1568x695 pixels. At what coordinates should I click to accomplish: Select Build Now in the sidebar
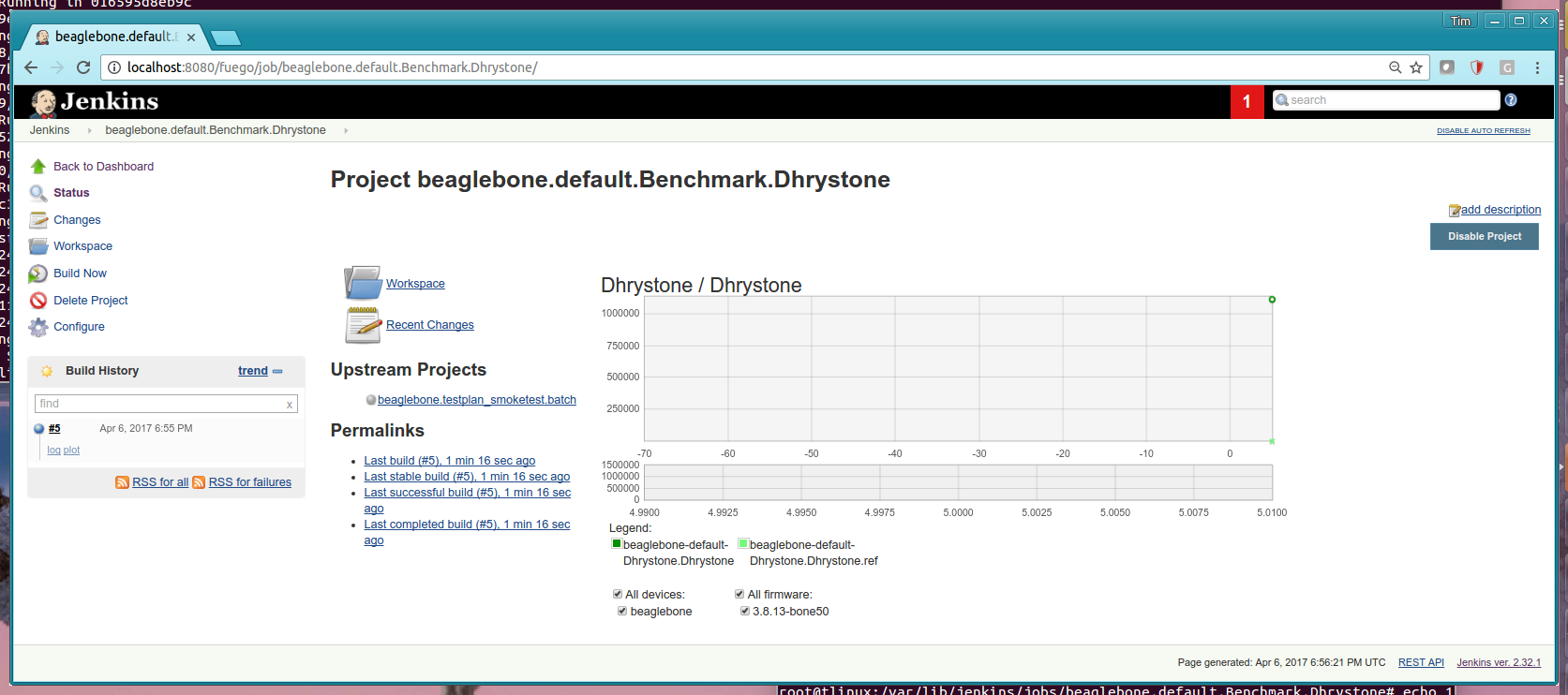pyautogui.click(x=80, y=274)
